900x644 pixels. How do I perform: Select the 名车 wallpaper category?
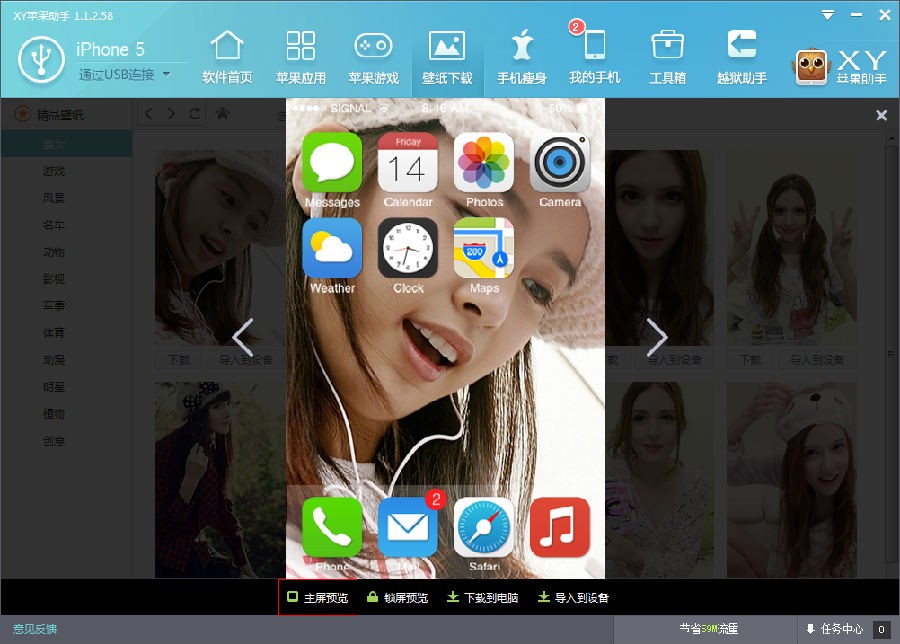[53, 225]
